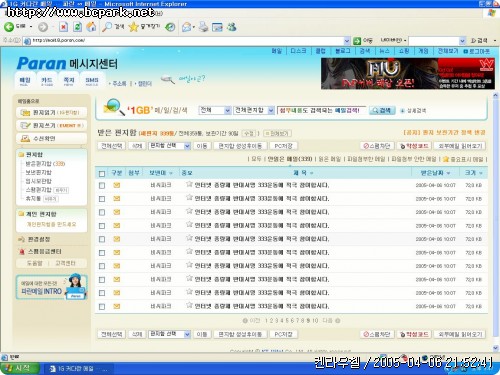This screenshot has height=375, width=500.
Task: Refresh the page using the green arrows icon
Action: (77, 27)
